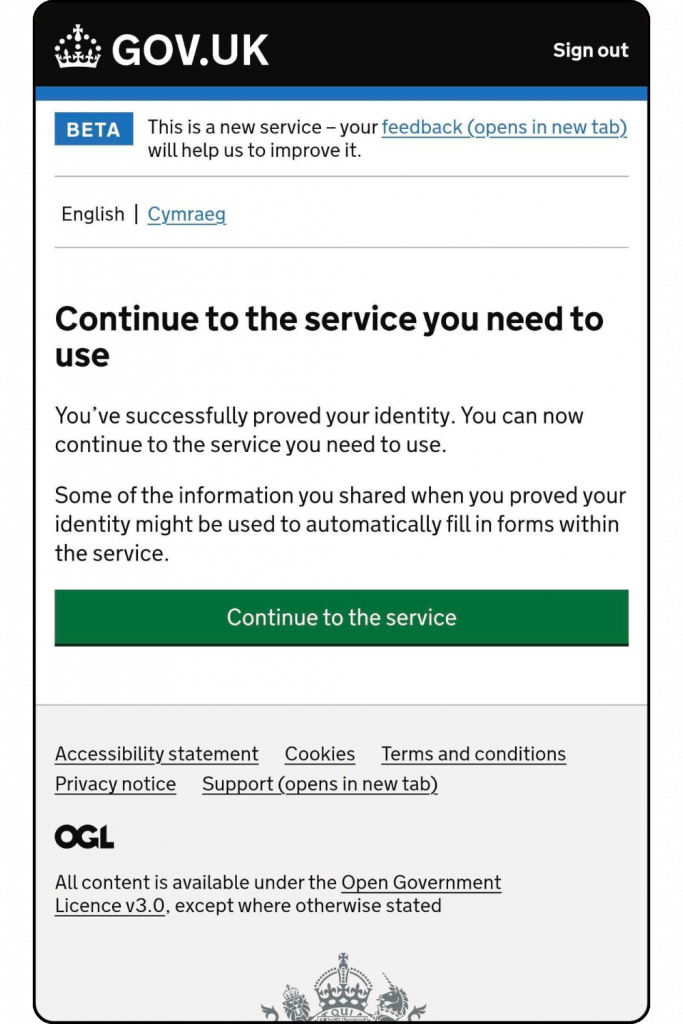Select the English language option
The image size is (683, 1024).
click(93, 214)
